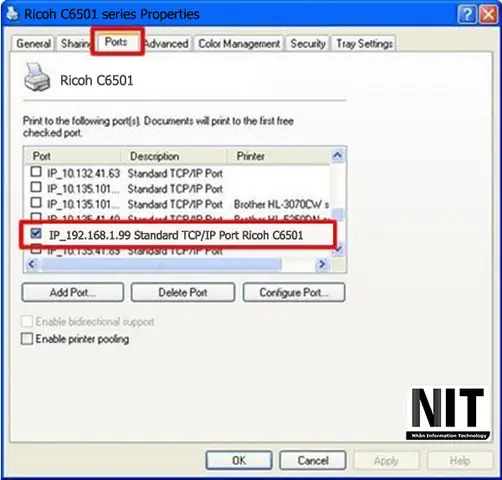Image resolution: width=502 pixels, height=480 pixels.
Task: Click the Delete Port button
Action: [183, 293]
